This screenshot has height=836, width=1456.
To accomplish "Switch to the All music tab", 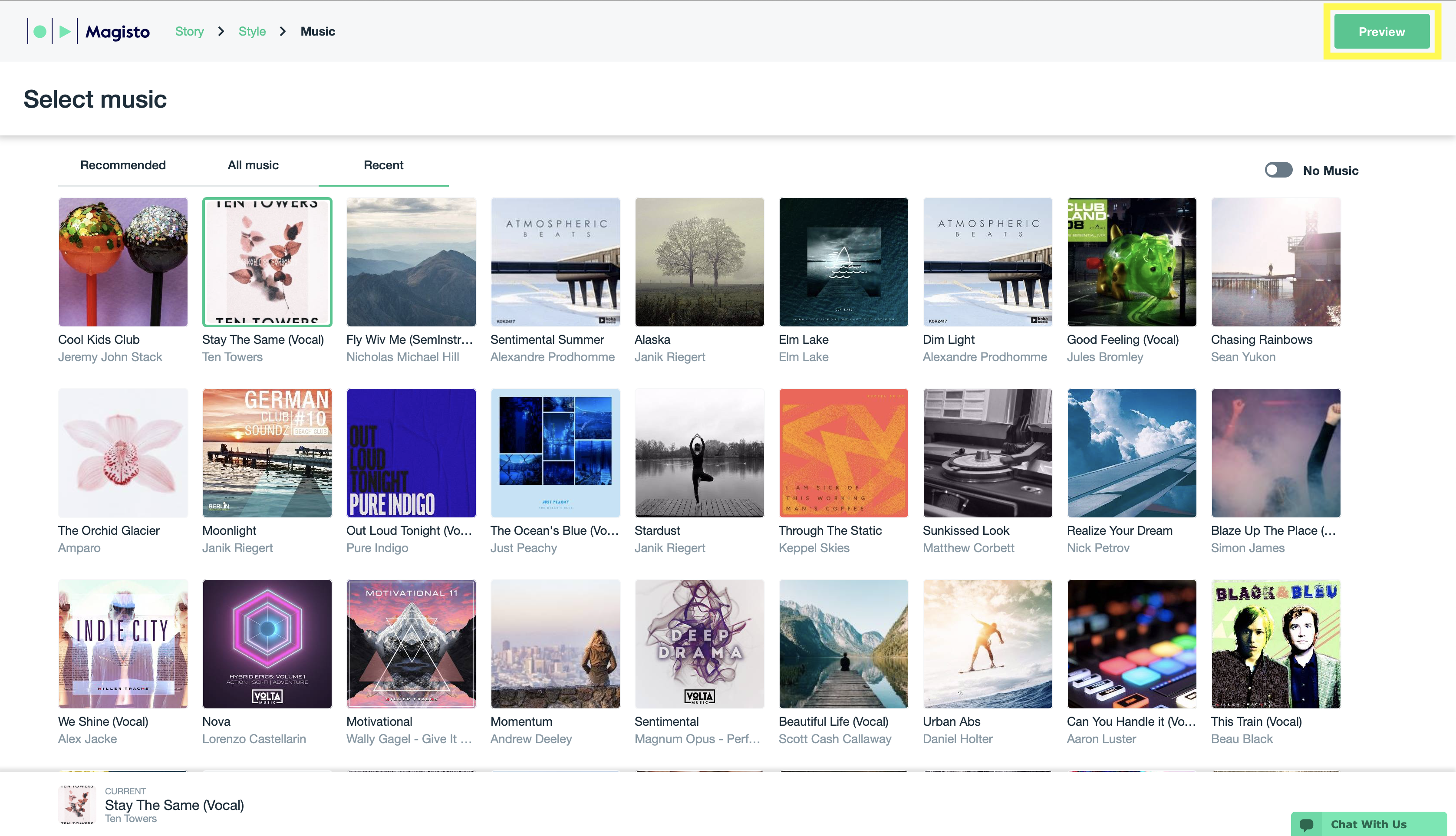I will [x=253, y=165].
